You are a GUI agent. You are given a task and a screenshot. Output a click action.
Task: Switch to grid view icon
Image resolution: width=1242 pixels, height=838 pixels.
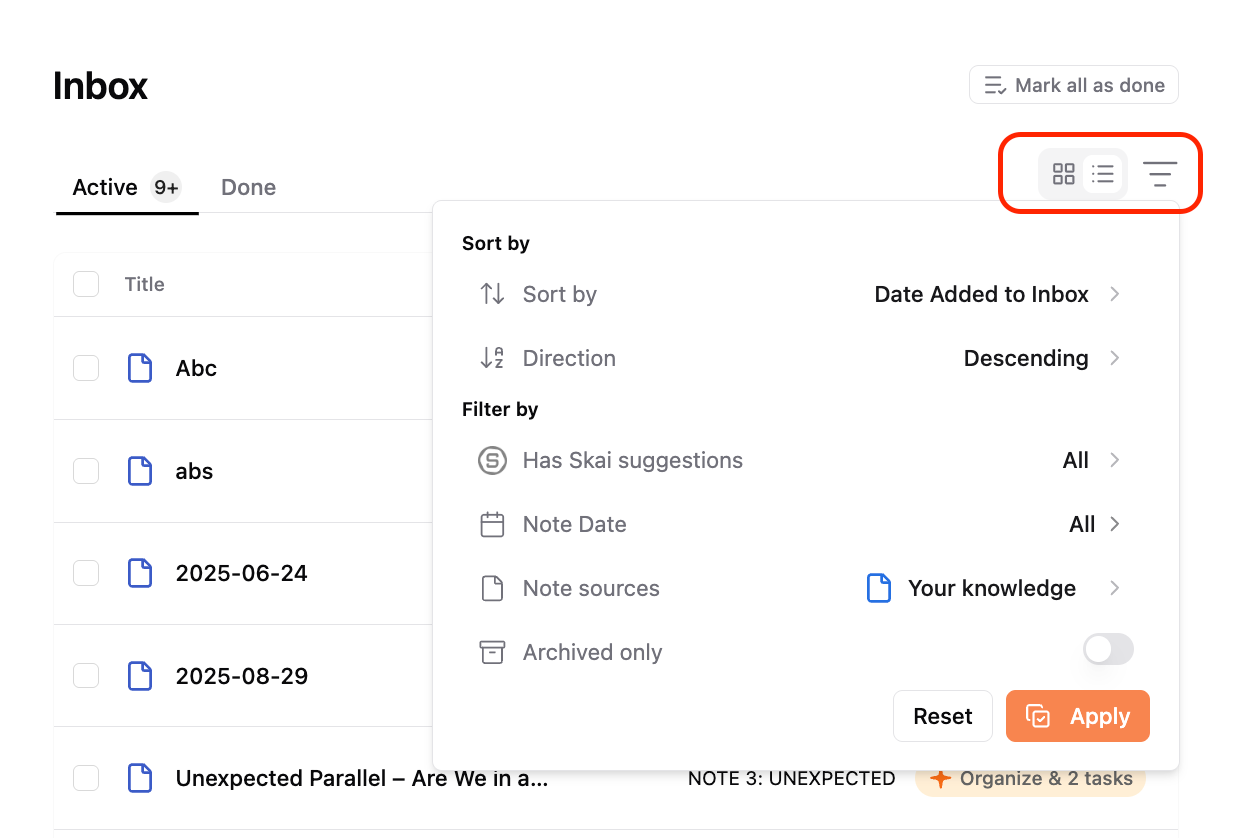(1064, 174)
